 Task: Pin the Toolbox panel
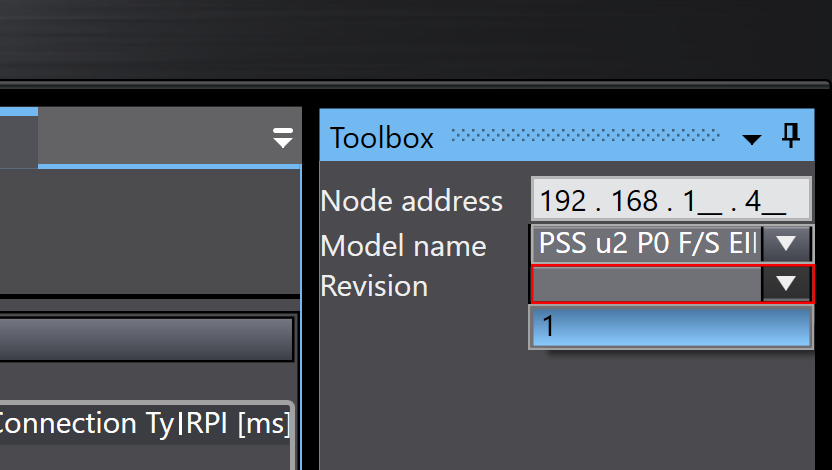point(791,136)
